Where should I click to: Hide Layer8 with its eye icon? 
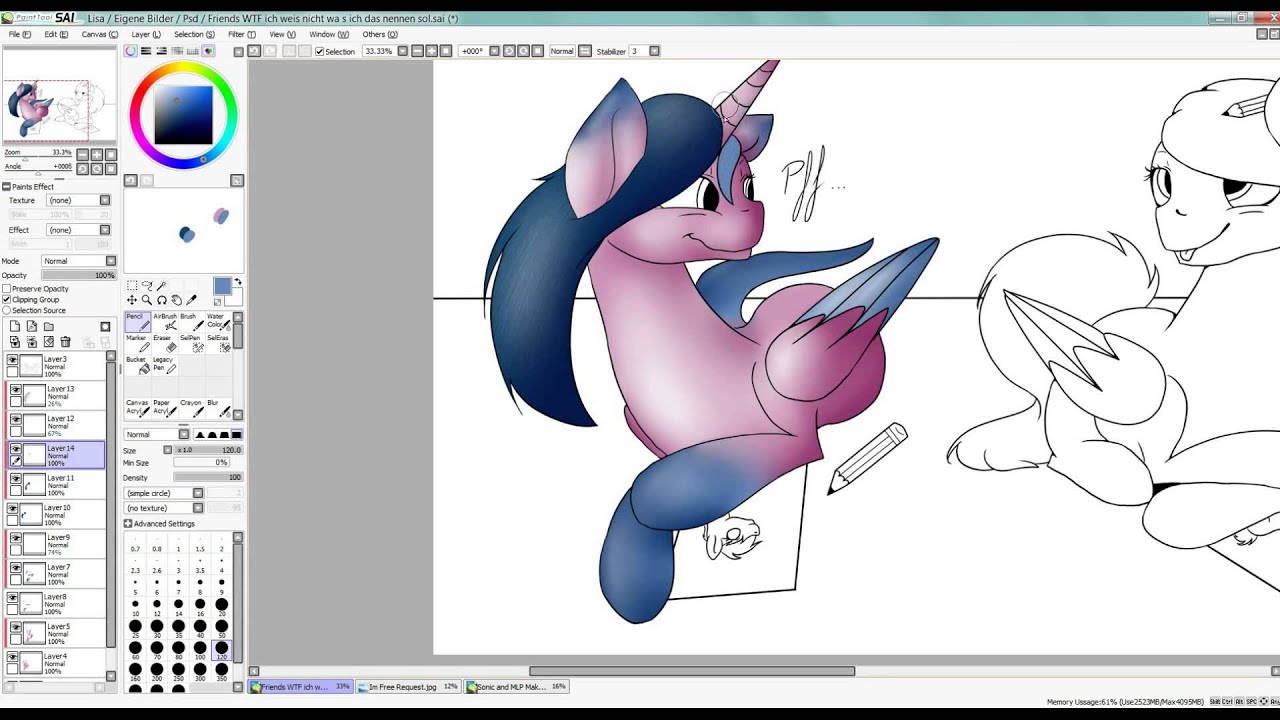coord(13,598)
